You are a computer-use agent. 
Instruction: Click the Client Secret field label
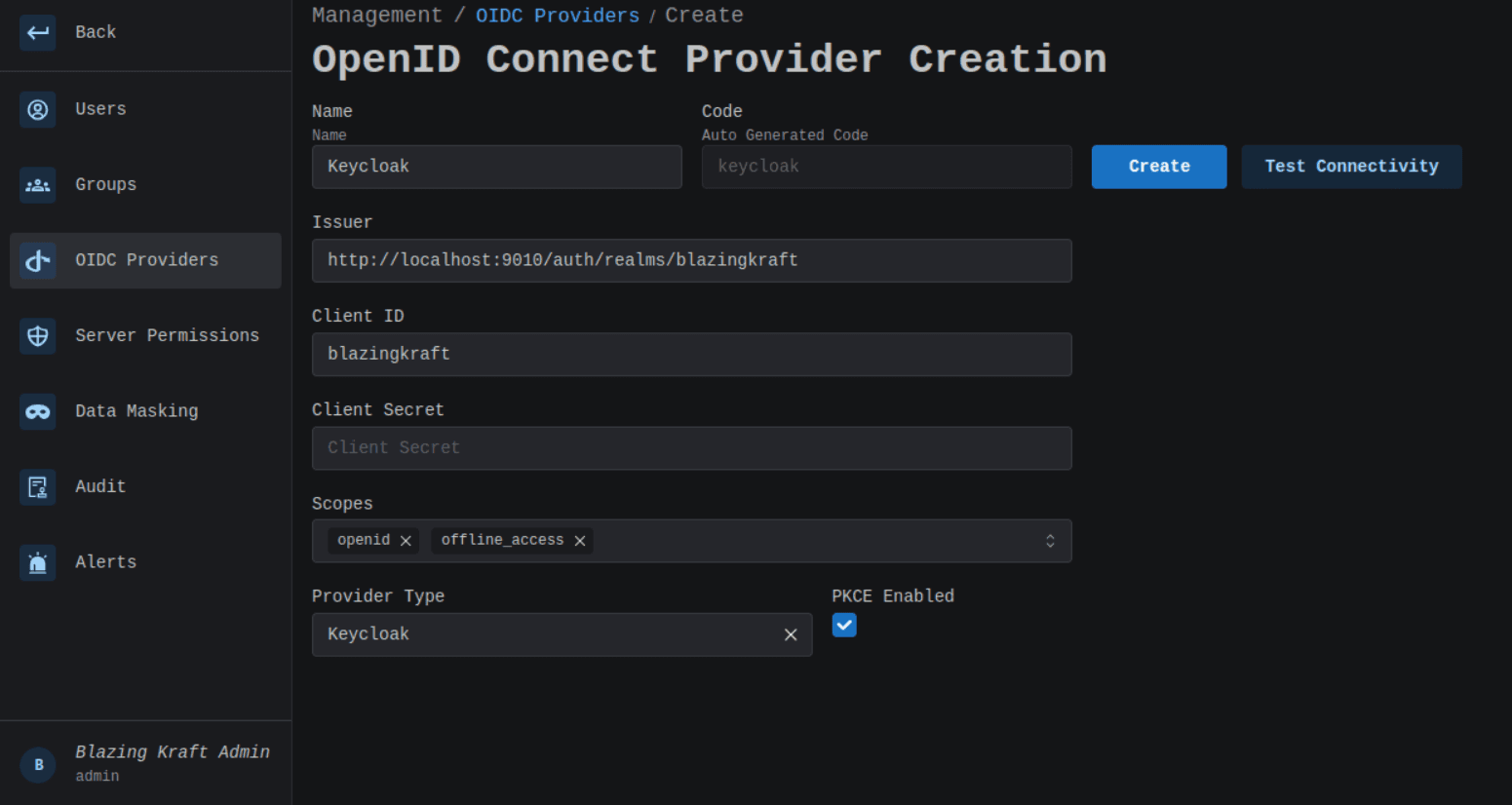click(x=378, y=410)
